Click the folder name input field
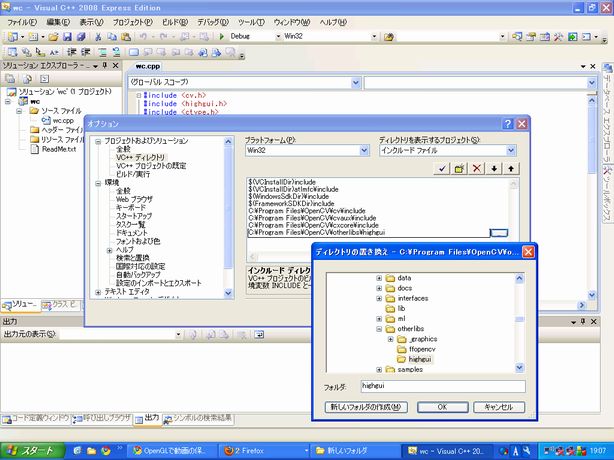The image size is (614, 460). coord(443,386)
